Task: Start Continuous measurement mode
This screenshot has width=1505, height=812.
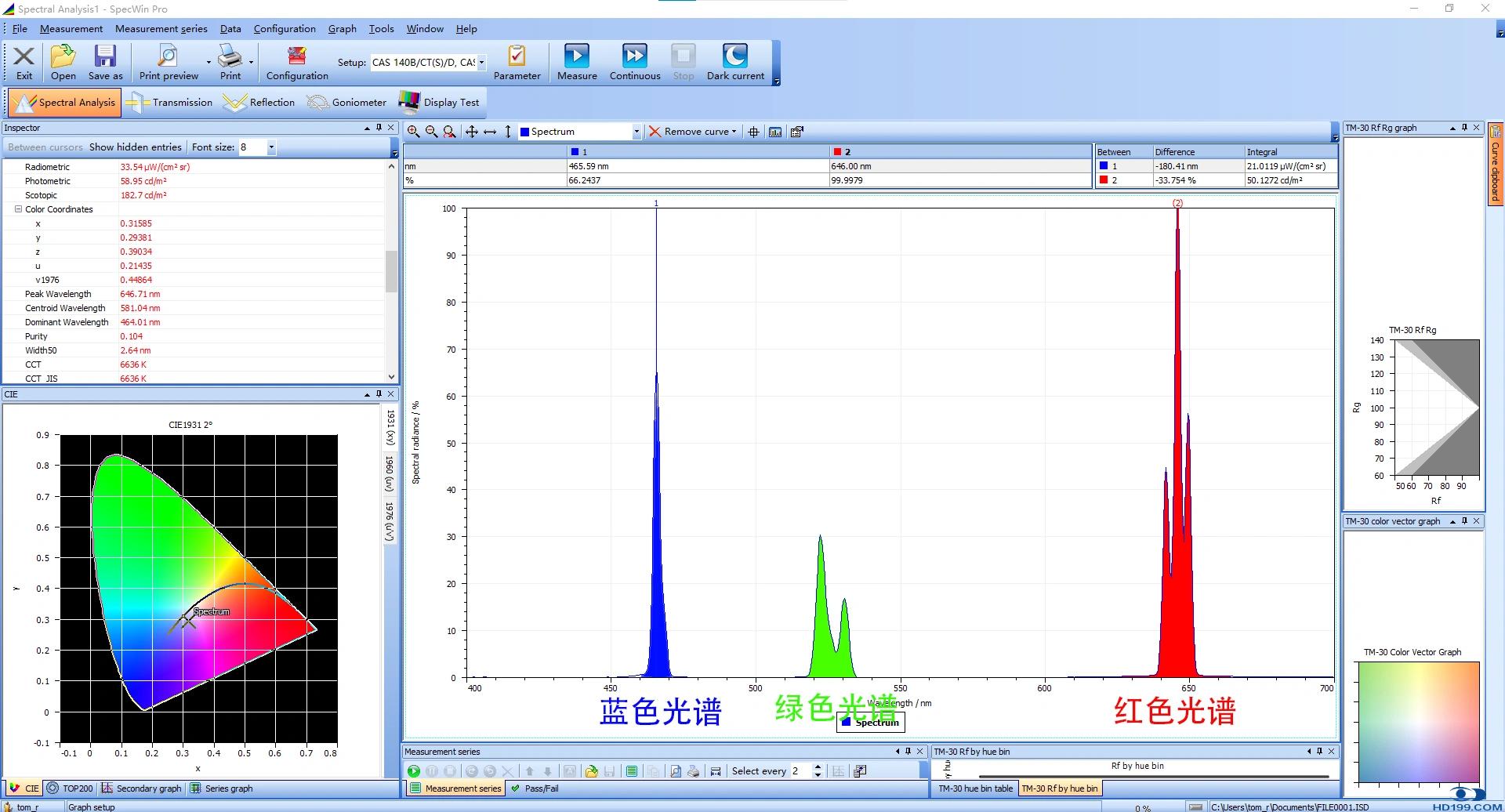Action: tap(634, 62)
